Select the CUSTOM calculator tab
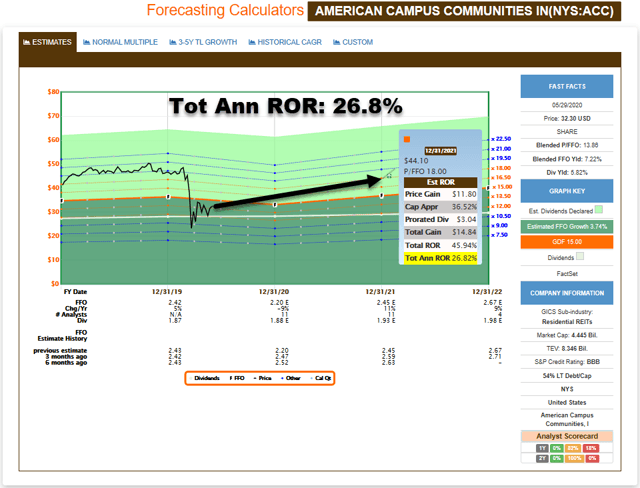The height and width of the screenshot is (488, 640). point(353,42)
